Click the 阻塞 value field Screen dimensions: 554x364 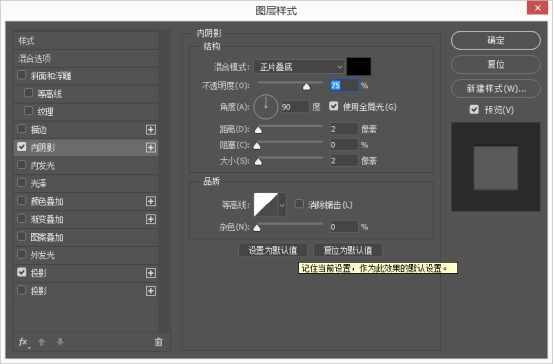tap(344, 145)
